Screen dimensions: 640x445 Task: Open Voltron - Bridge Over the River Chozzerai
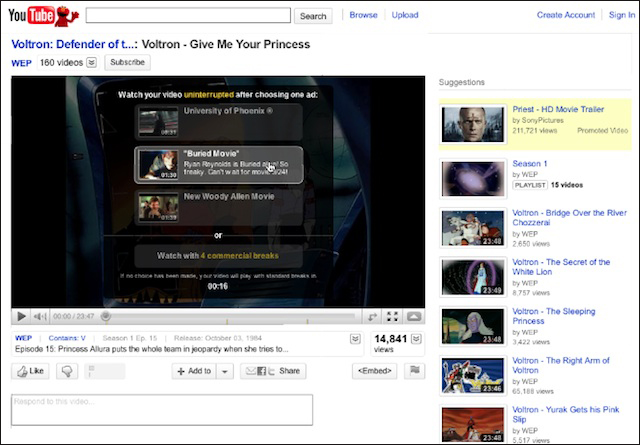pyautogui.click(x=569, y=218)
